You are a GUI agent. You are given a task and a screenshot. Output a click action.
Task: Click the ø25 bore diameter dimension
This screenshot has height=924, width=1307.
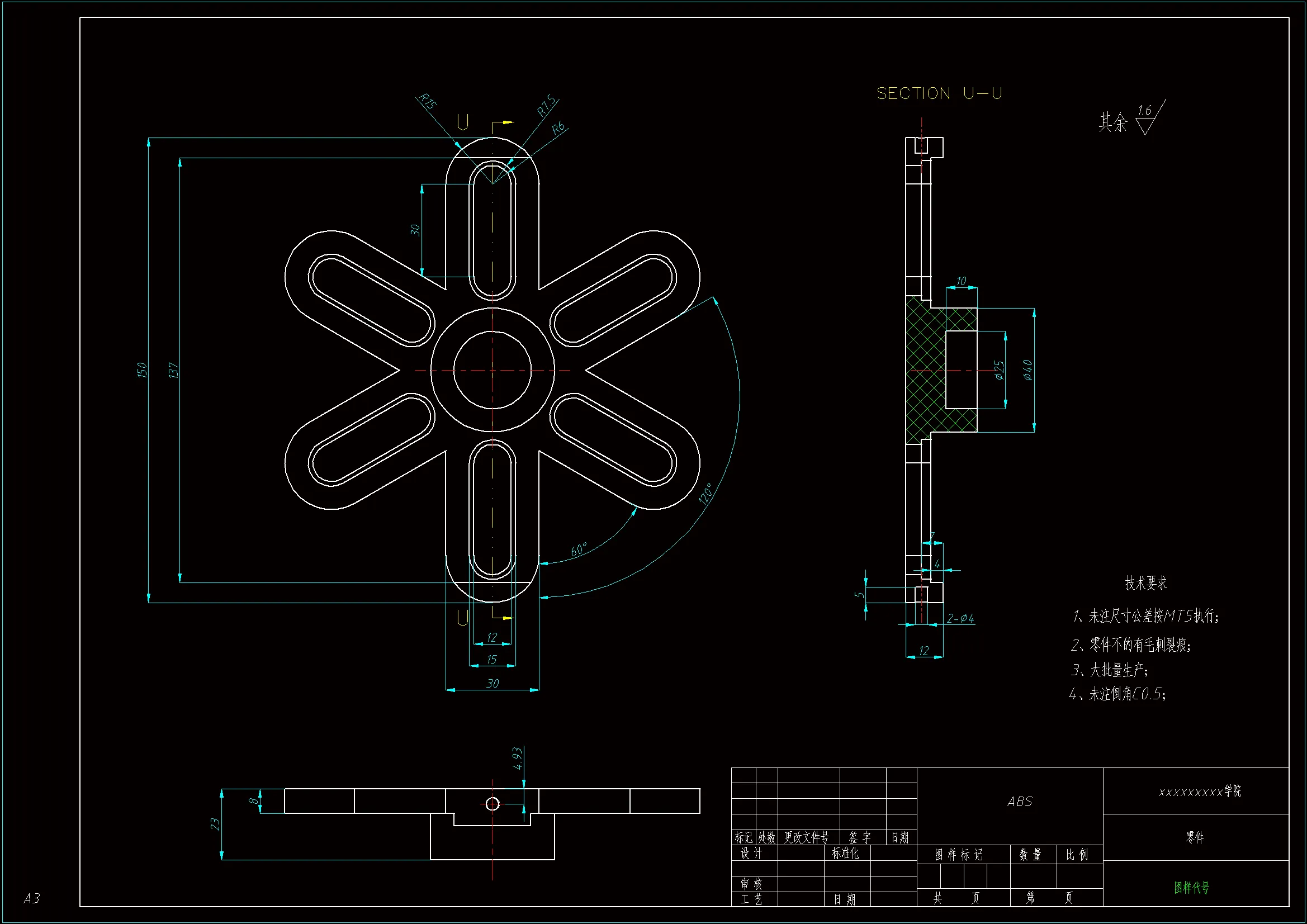[999, 370]
